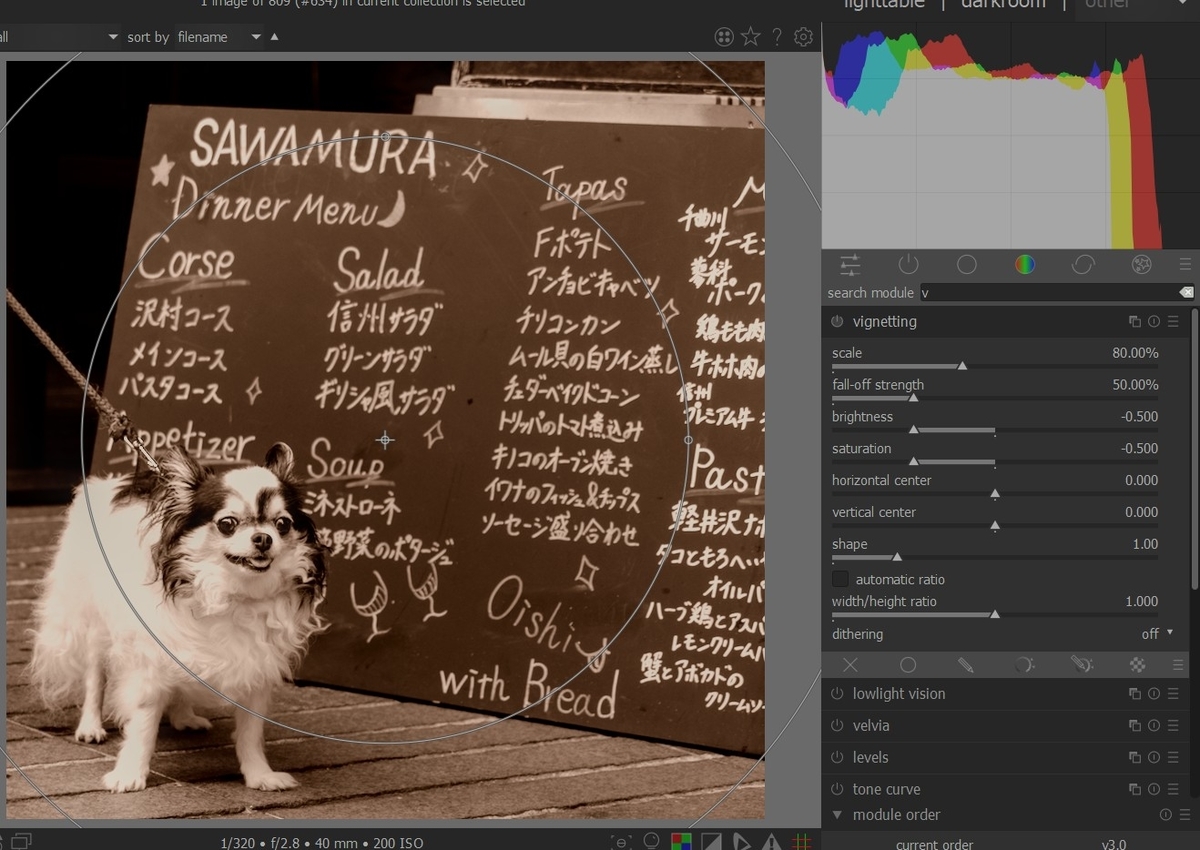This screenshot has width=1200, height=850.
Task: Reset vignetting module parameters
Action: tap(1153, 322)
